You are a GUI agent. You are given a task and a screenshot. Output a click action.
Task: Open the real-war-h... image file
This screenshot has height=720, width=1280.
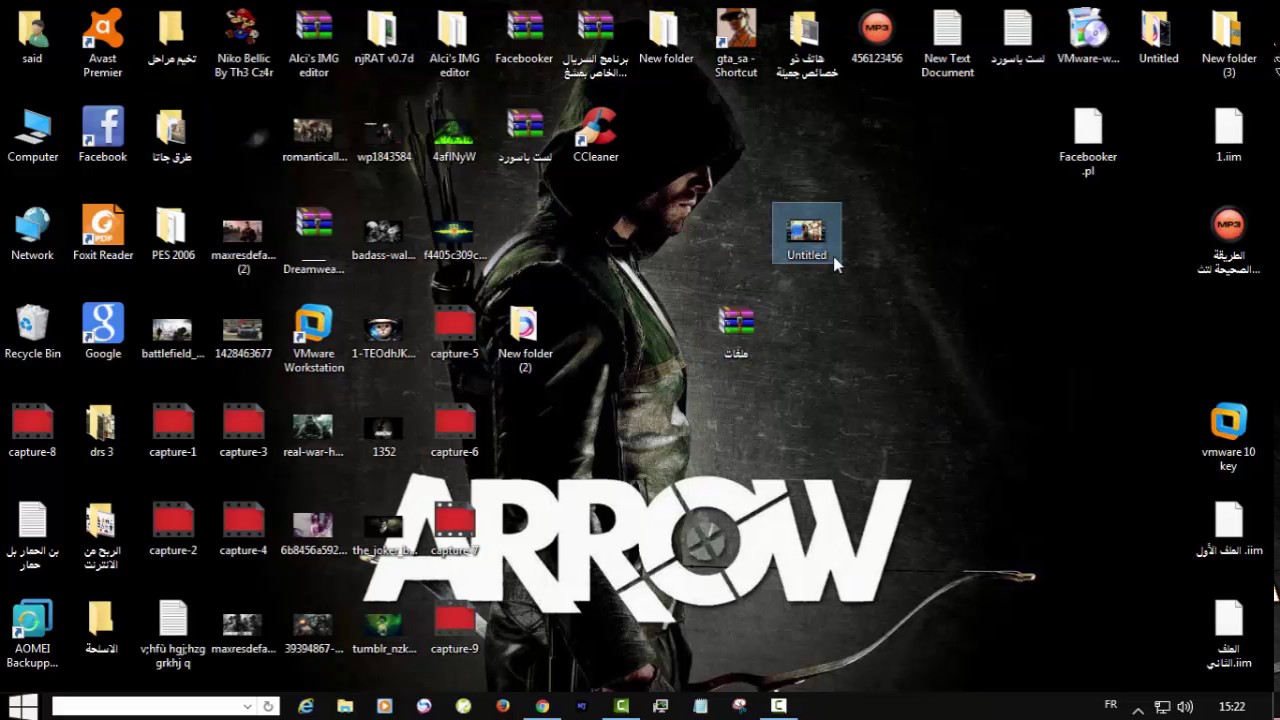313,436
